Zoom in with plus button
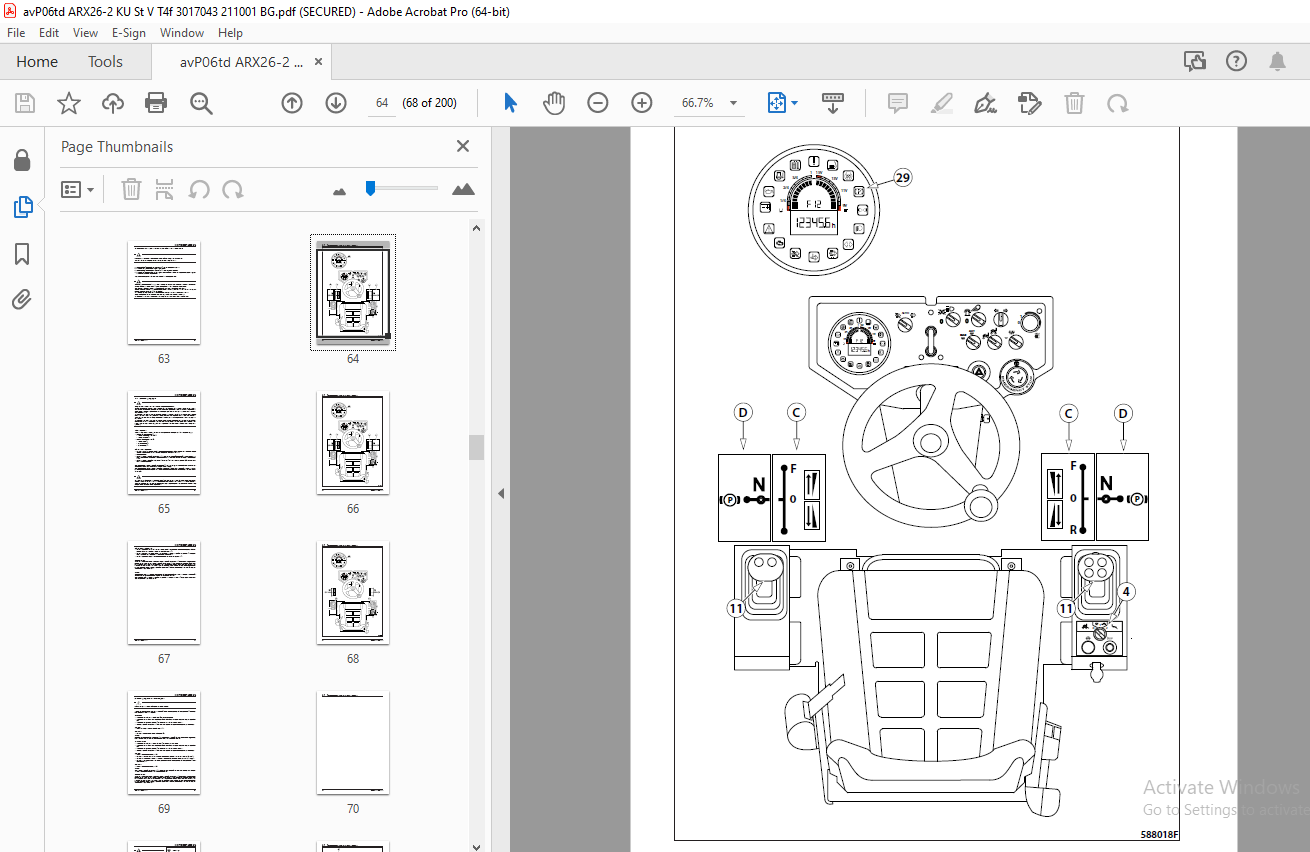 click(642, 103)
